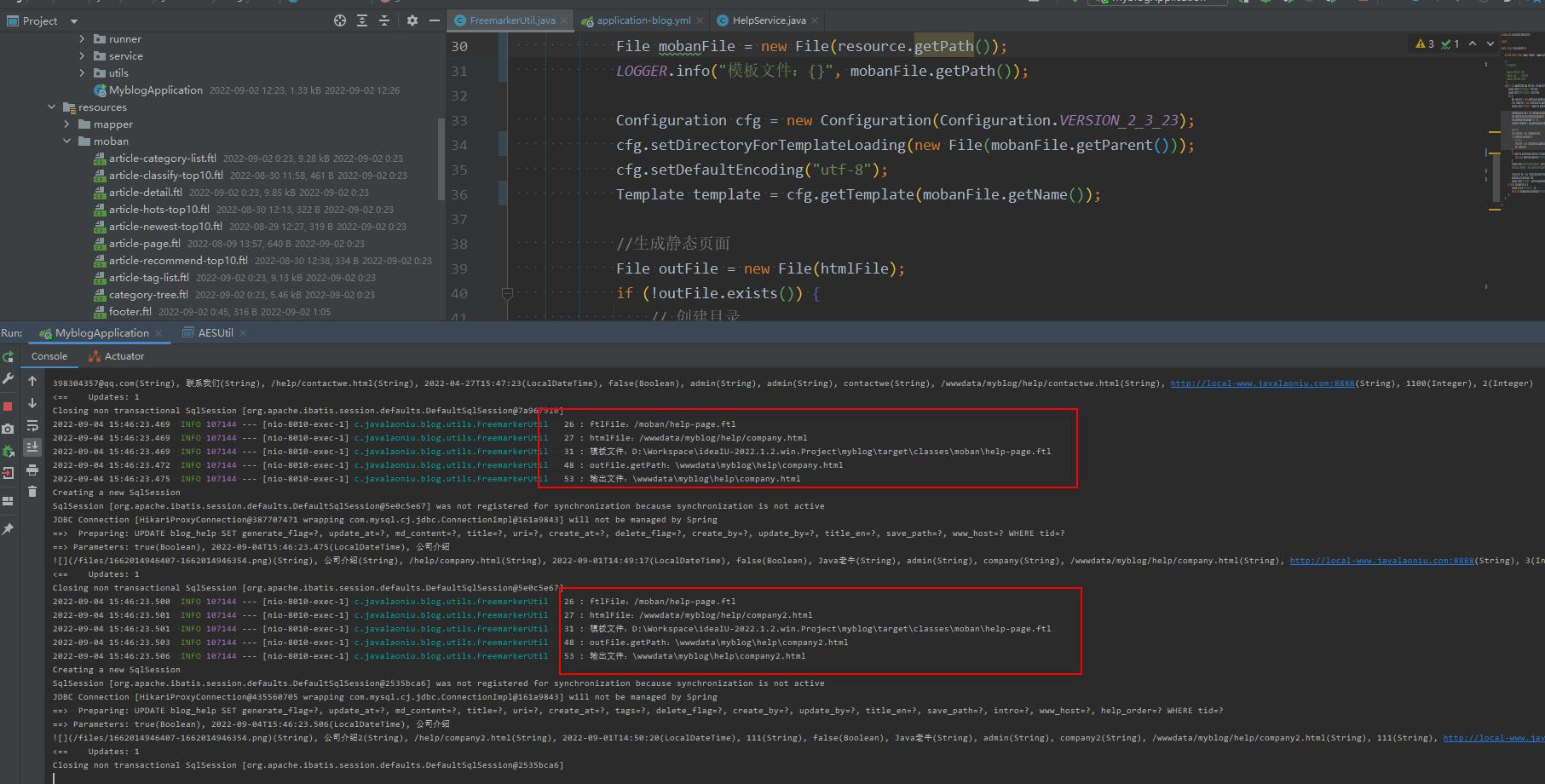Expand the service folder
The image size is (1545, 784).
82,56
